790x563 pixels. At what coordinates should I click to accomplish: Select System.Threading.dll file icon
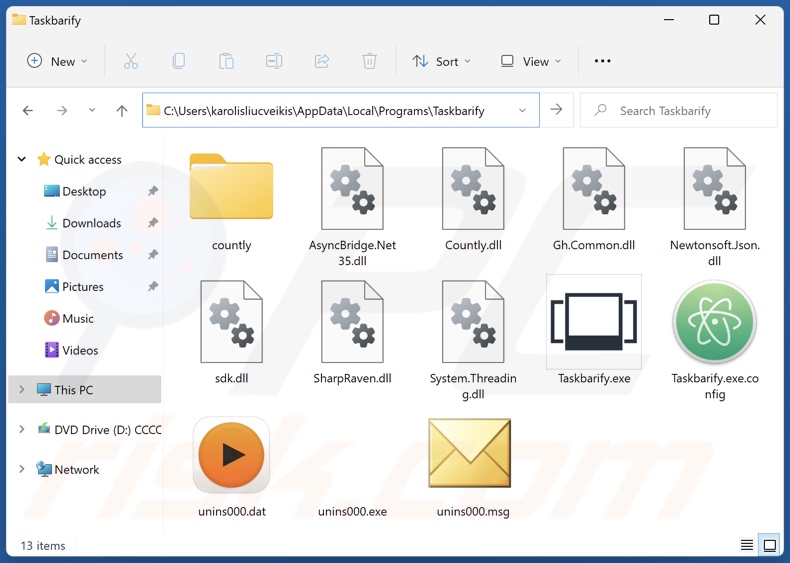pyautogui.click(x=473, y=322)
